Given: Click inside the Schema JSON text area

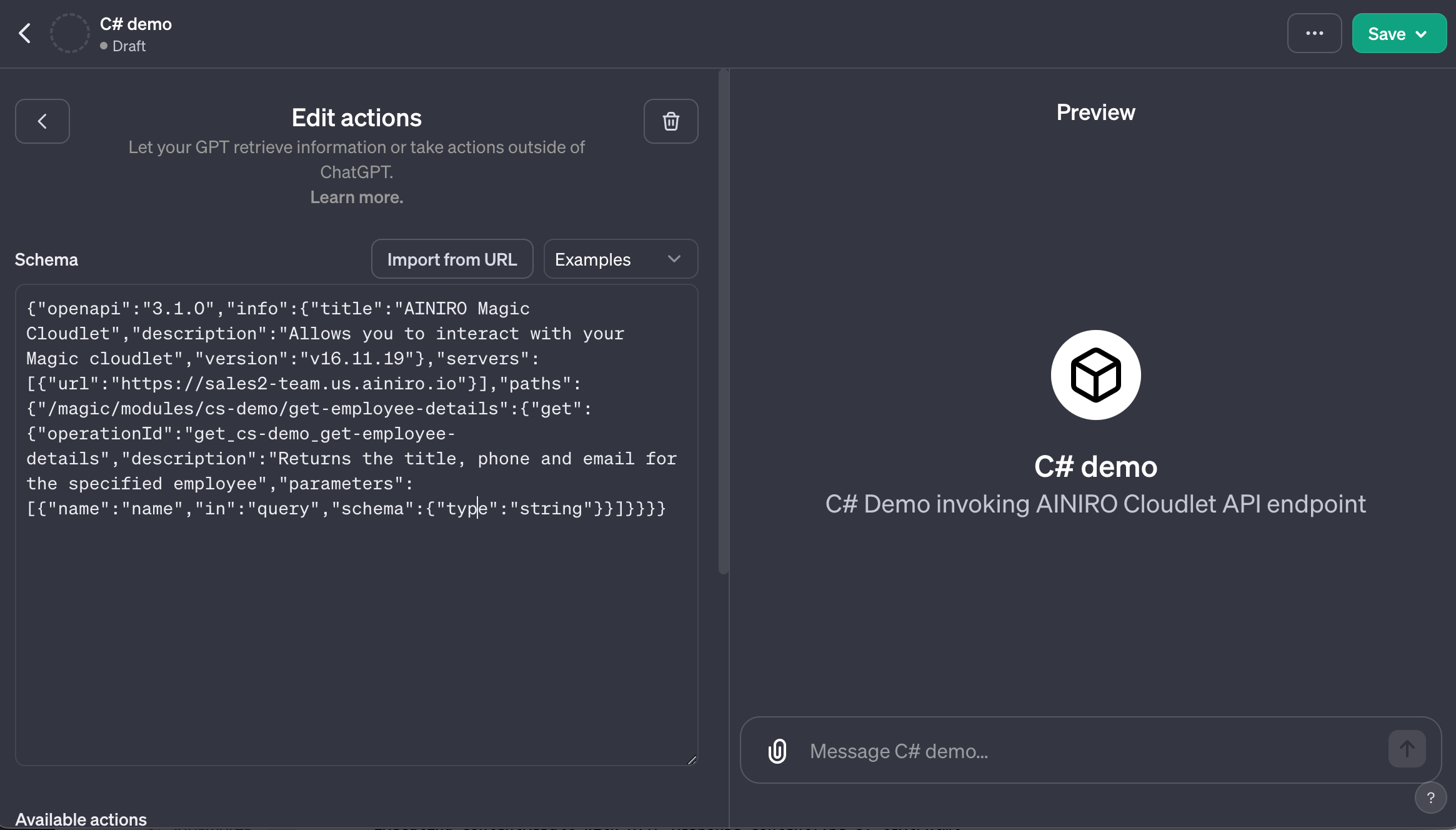Looking at the screenshot, I should click(x=357, y=525).
